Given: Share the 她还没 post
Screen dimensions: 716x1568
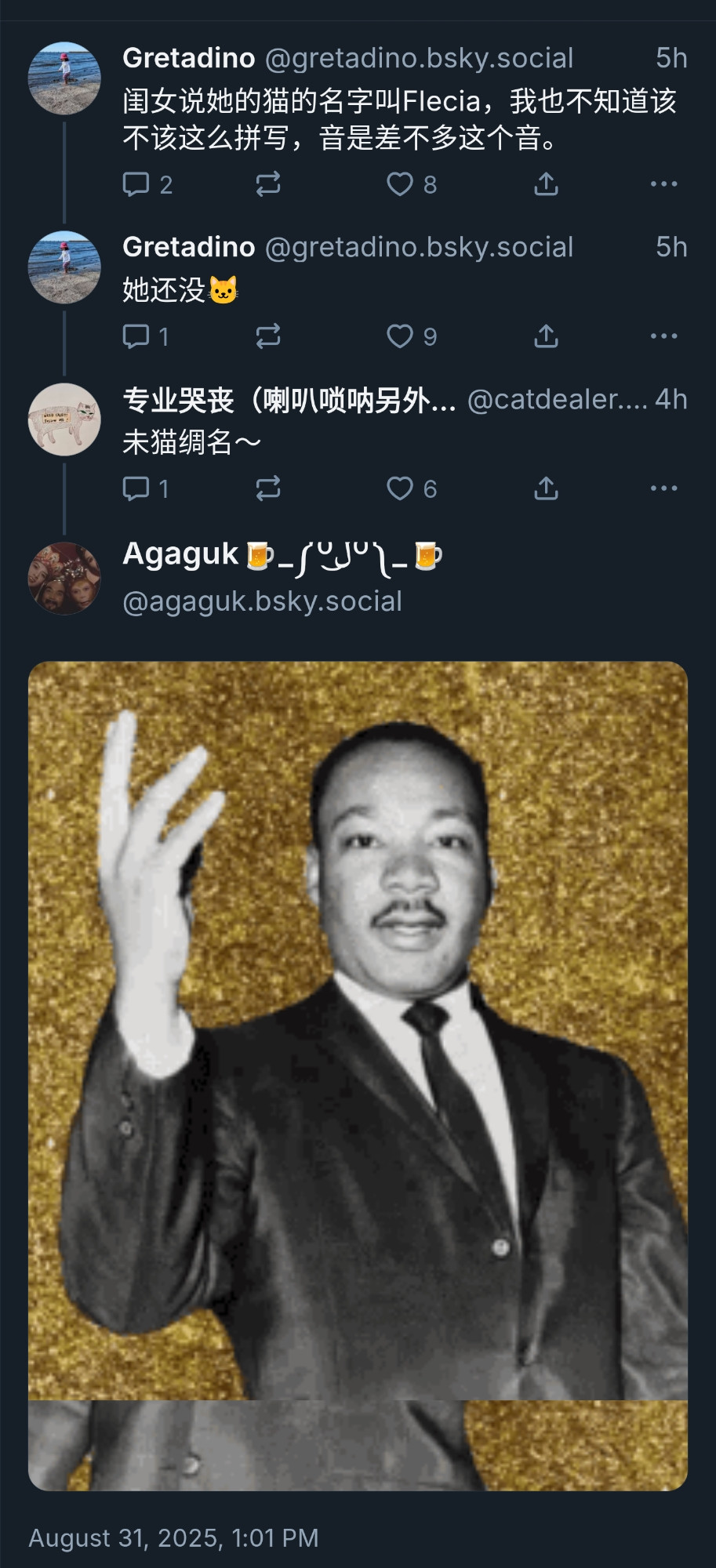Looking at the screenshot, I should 546,336.
